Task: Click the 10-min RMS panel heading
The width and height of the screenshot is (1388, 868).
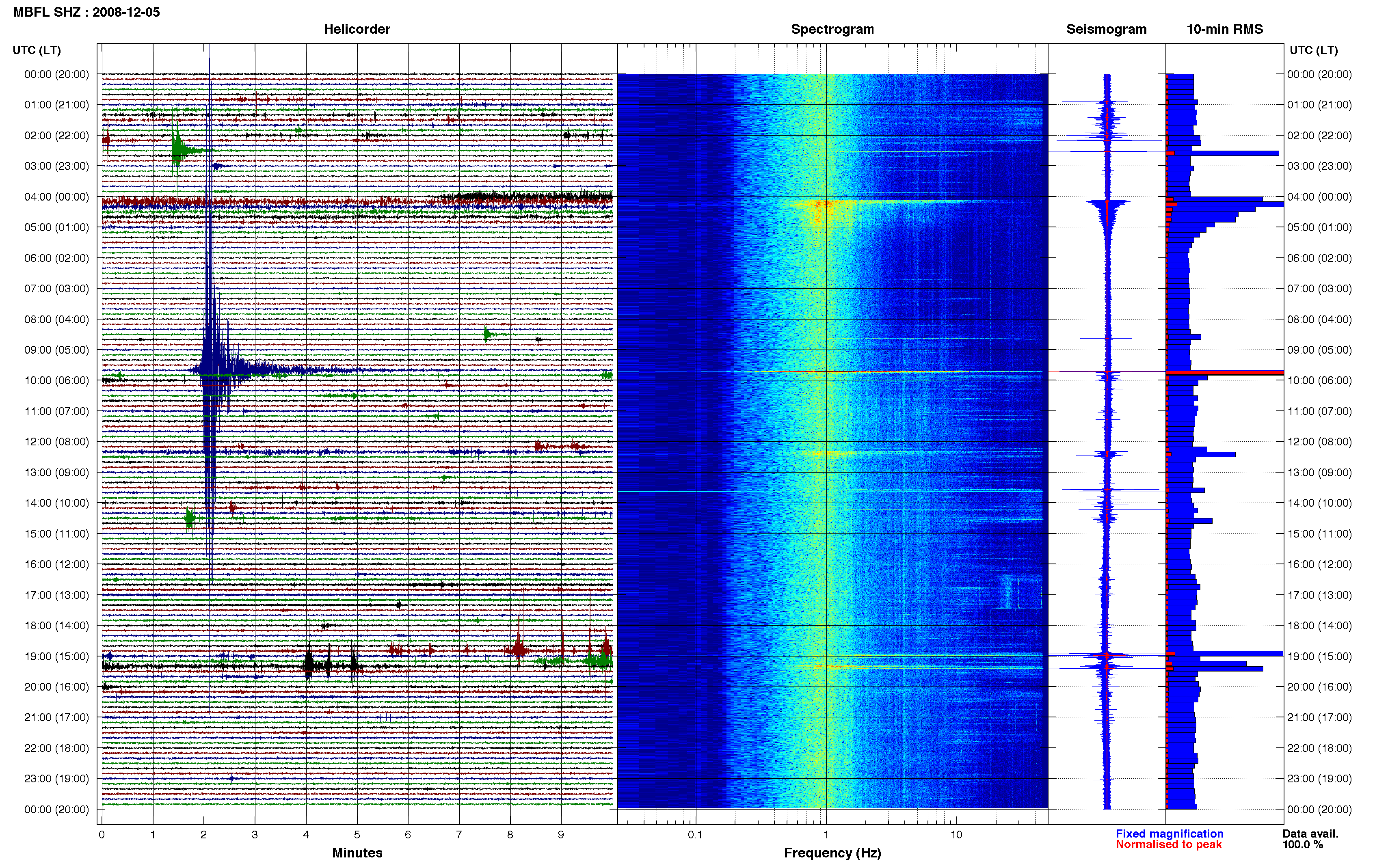Action: tap(1224, 29)
